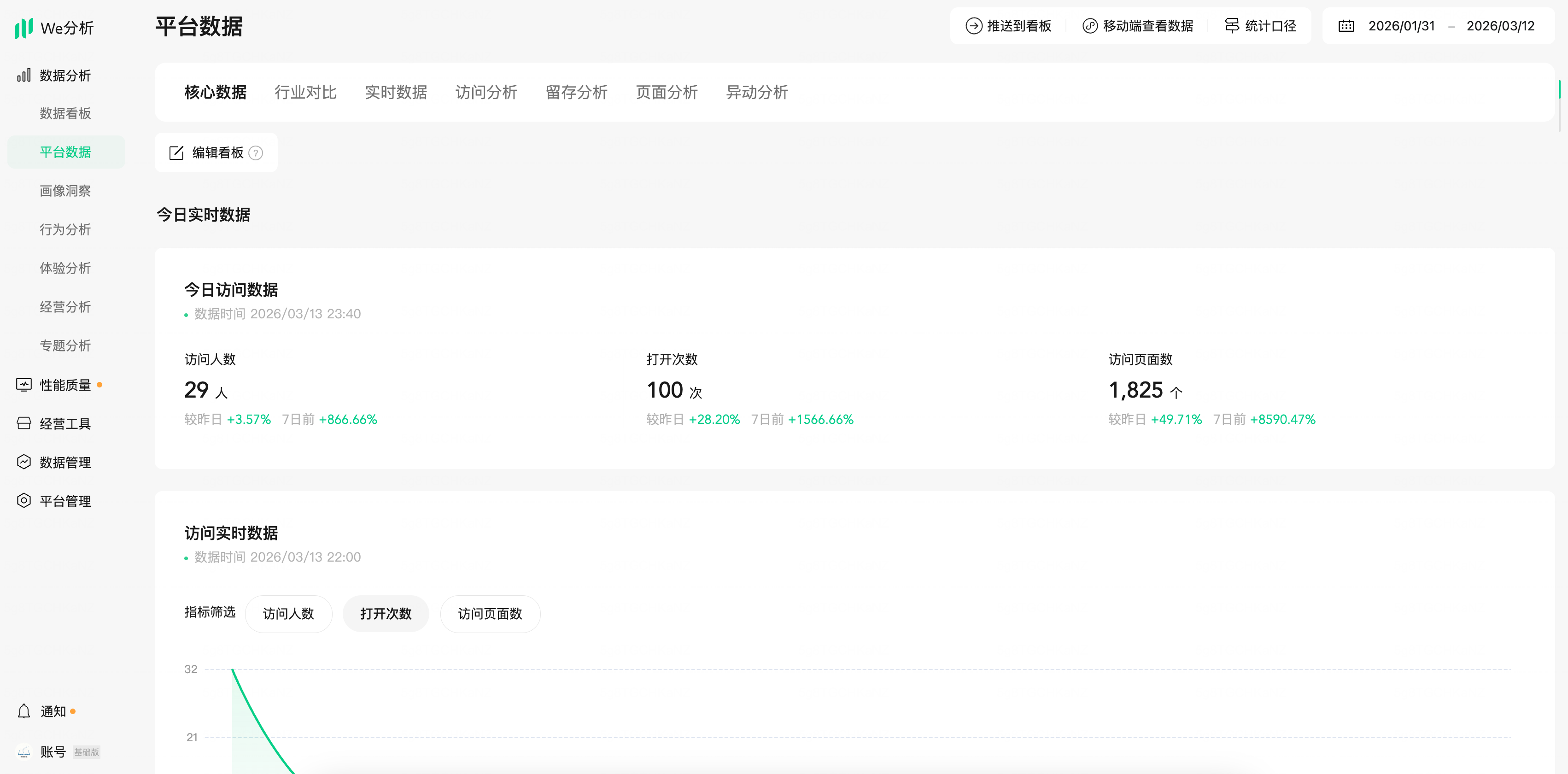The height and width of the screenshot is (774, 1568).
Task: Open 性能质量 monitor icon in sidebar
Action: coord(24,385)
